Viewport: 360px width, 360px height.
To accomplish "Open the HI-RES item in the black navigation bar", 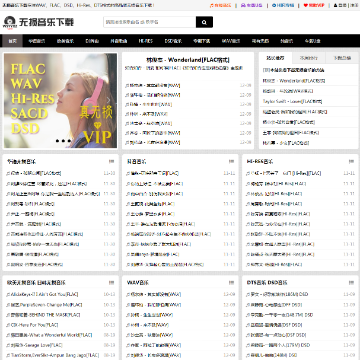I will point(146,41).
